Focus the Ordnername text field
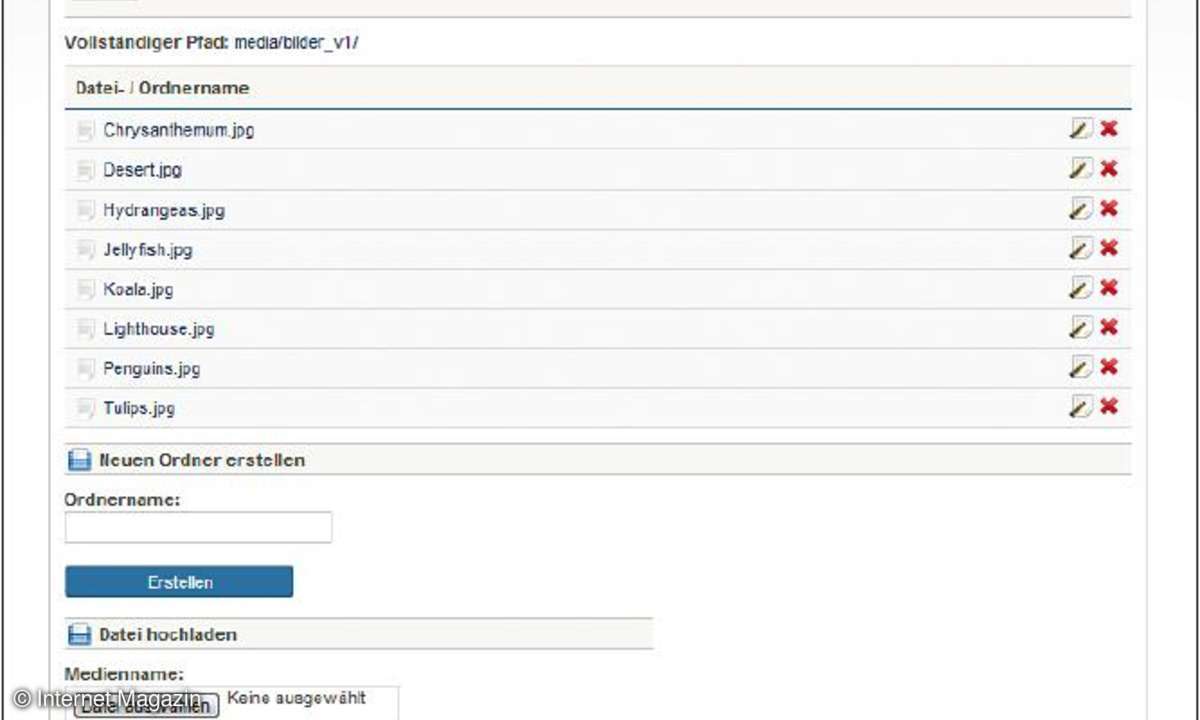The image size is (1200, 720). tap(198, 527)
